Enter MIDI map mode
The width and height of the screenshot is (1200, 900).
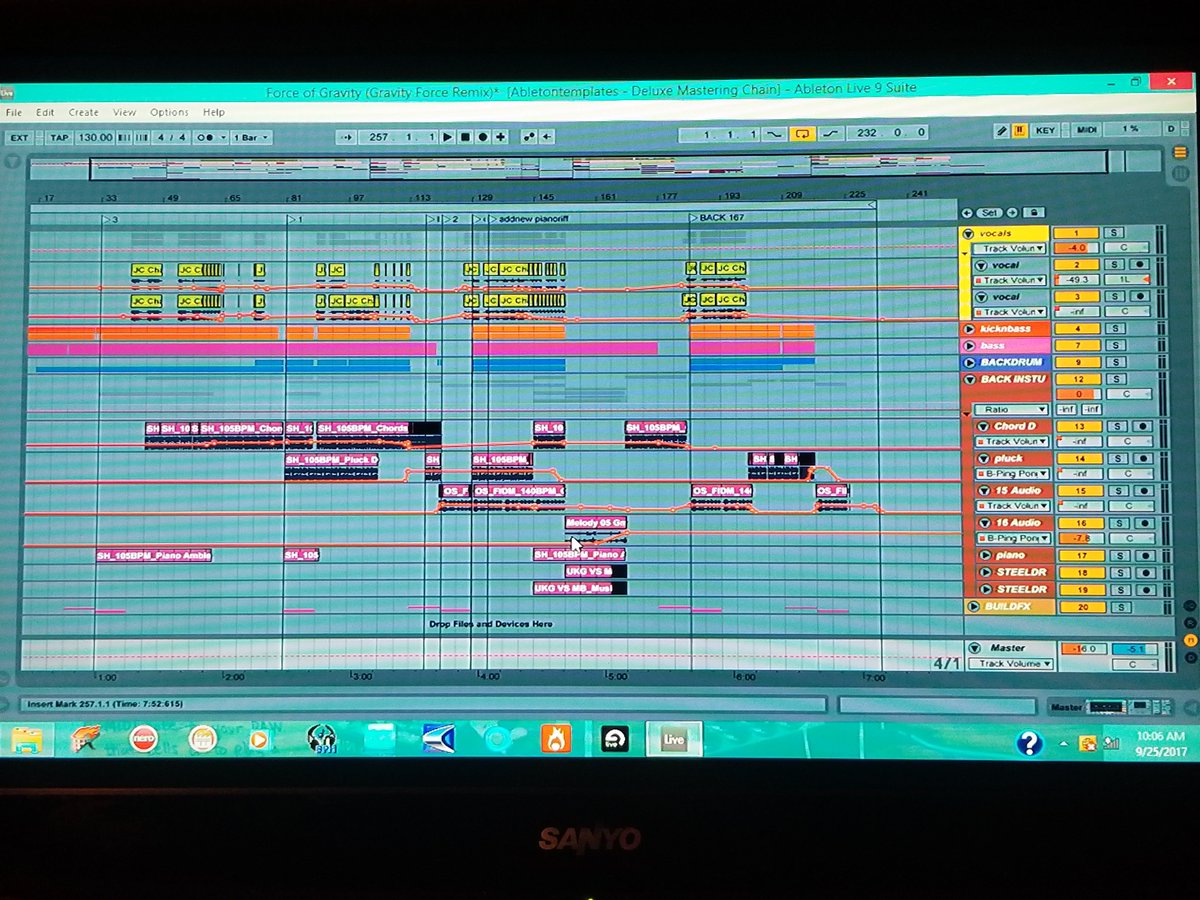coord(1088,132)
